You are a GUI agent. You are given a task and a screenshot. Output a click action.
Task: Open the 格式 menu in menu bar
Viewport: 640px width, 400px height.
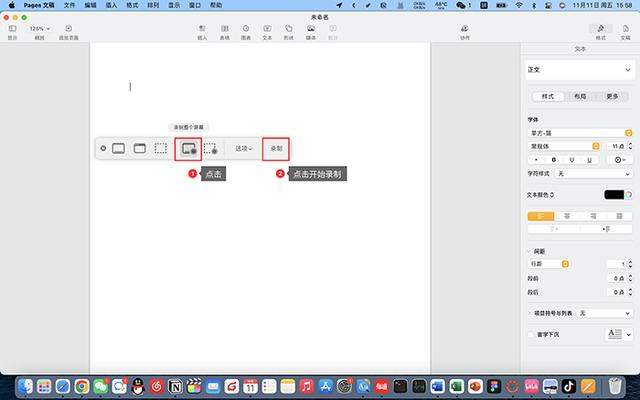point(132,5)
